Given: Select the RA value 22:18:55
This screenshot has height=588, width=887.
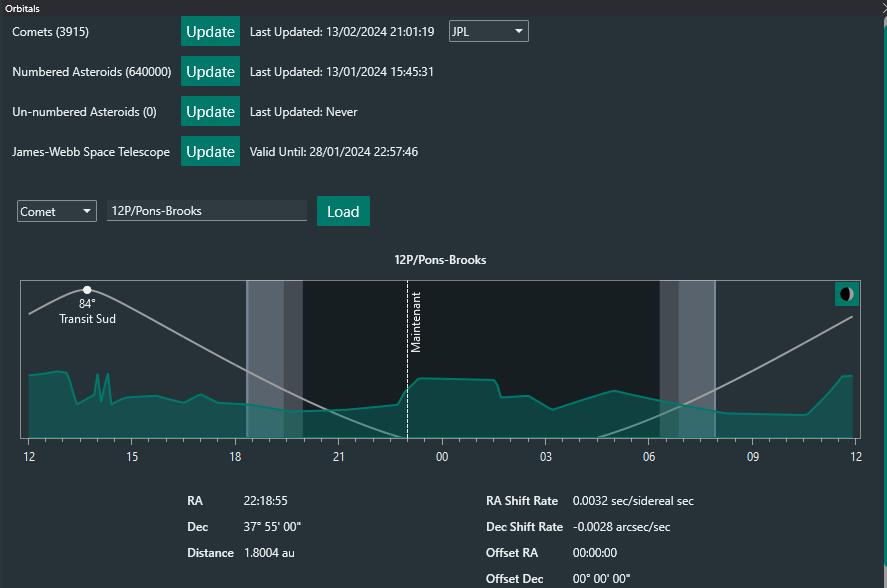Looking at the screenshot, I should point(265,501).
